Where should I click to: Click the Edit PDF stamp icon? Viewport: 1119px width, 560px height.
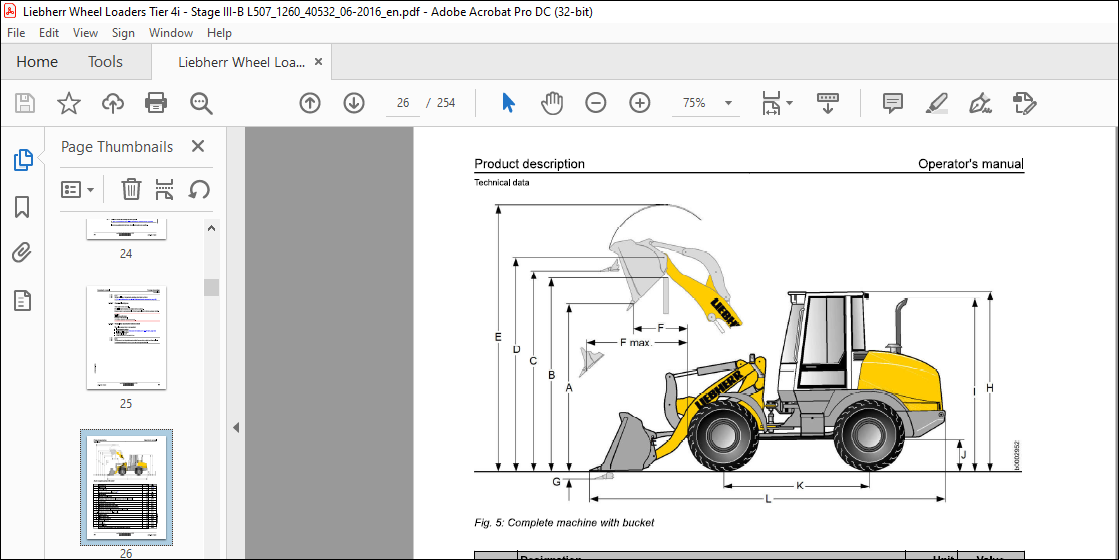point(1024,103)
